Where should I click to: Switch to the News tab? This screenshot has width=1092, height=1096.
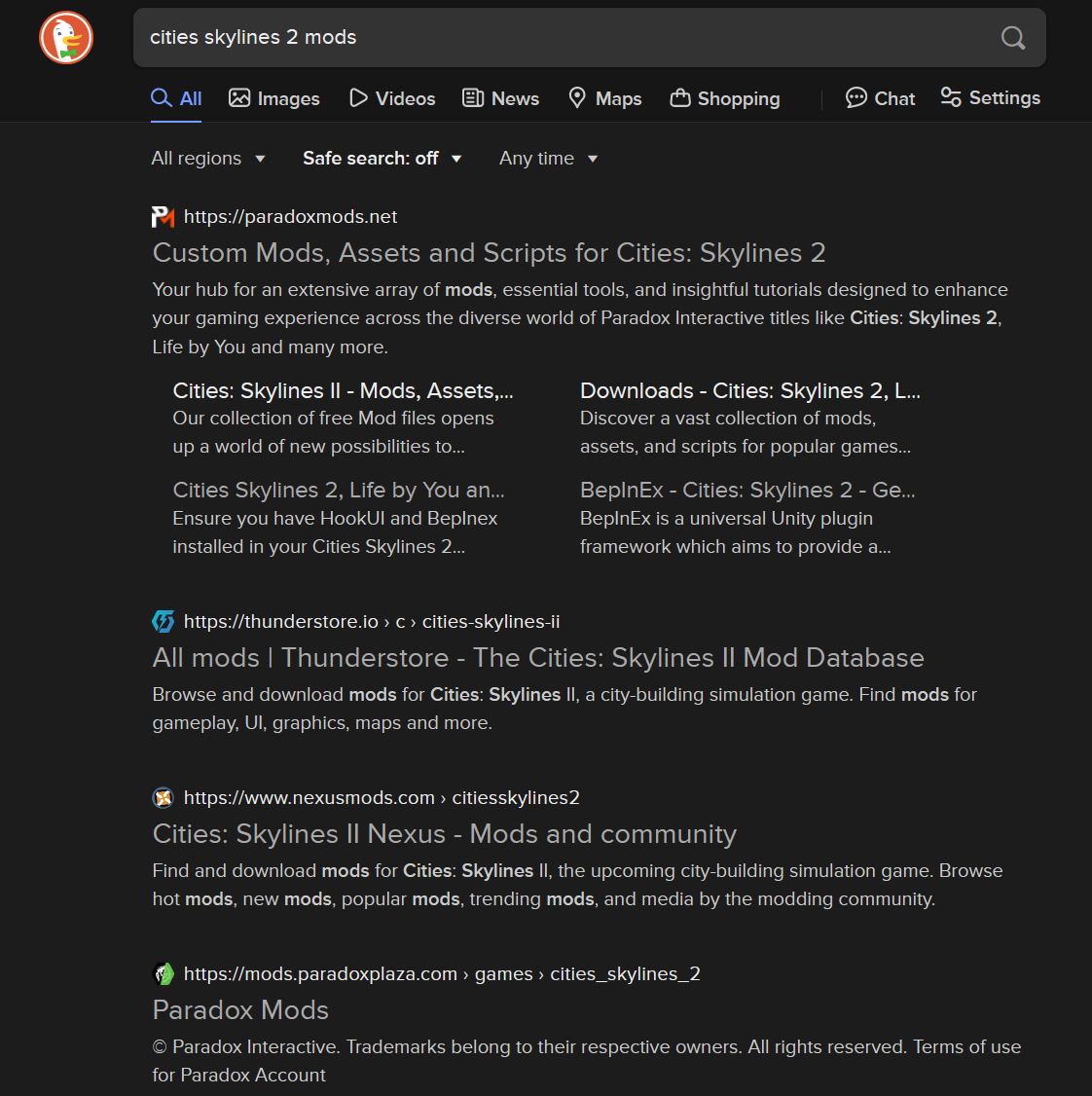tap(500, 98)
